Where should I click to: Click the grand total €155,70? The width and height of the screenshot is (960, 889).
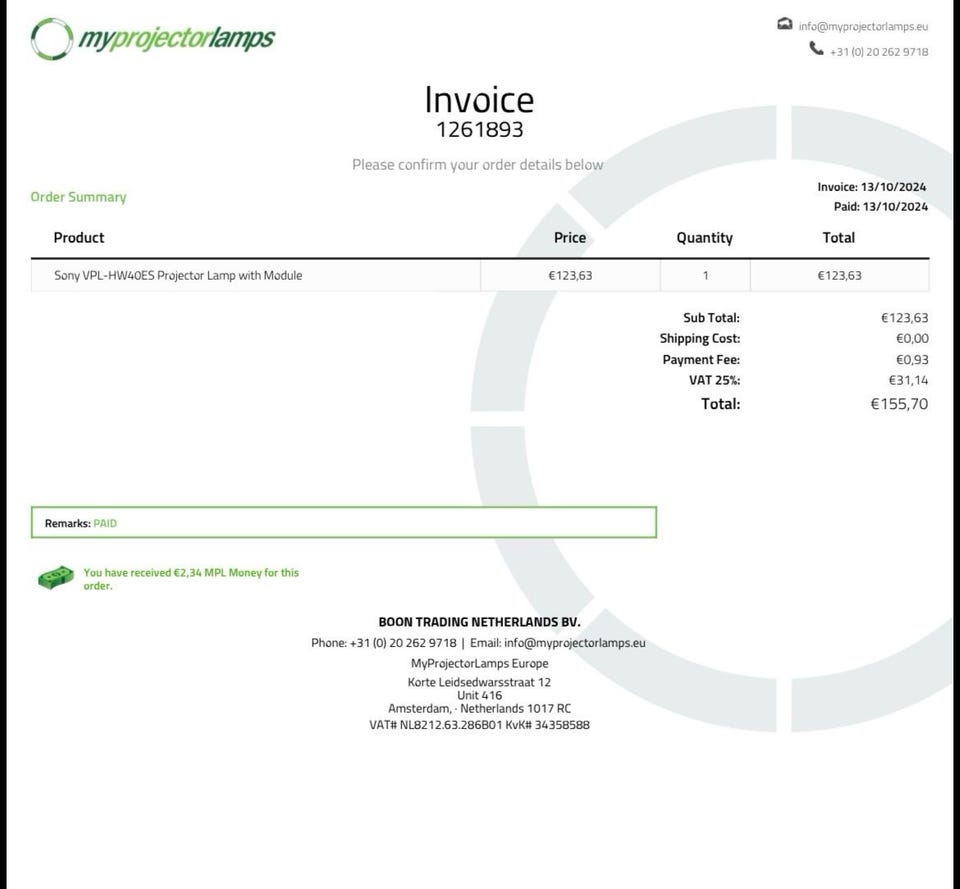[x=899, y=404]
